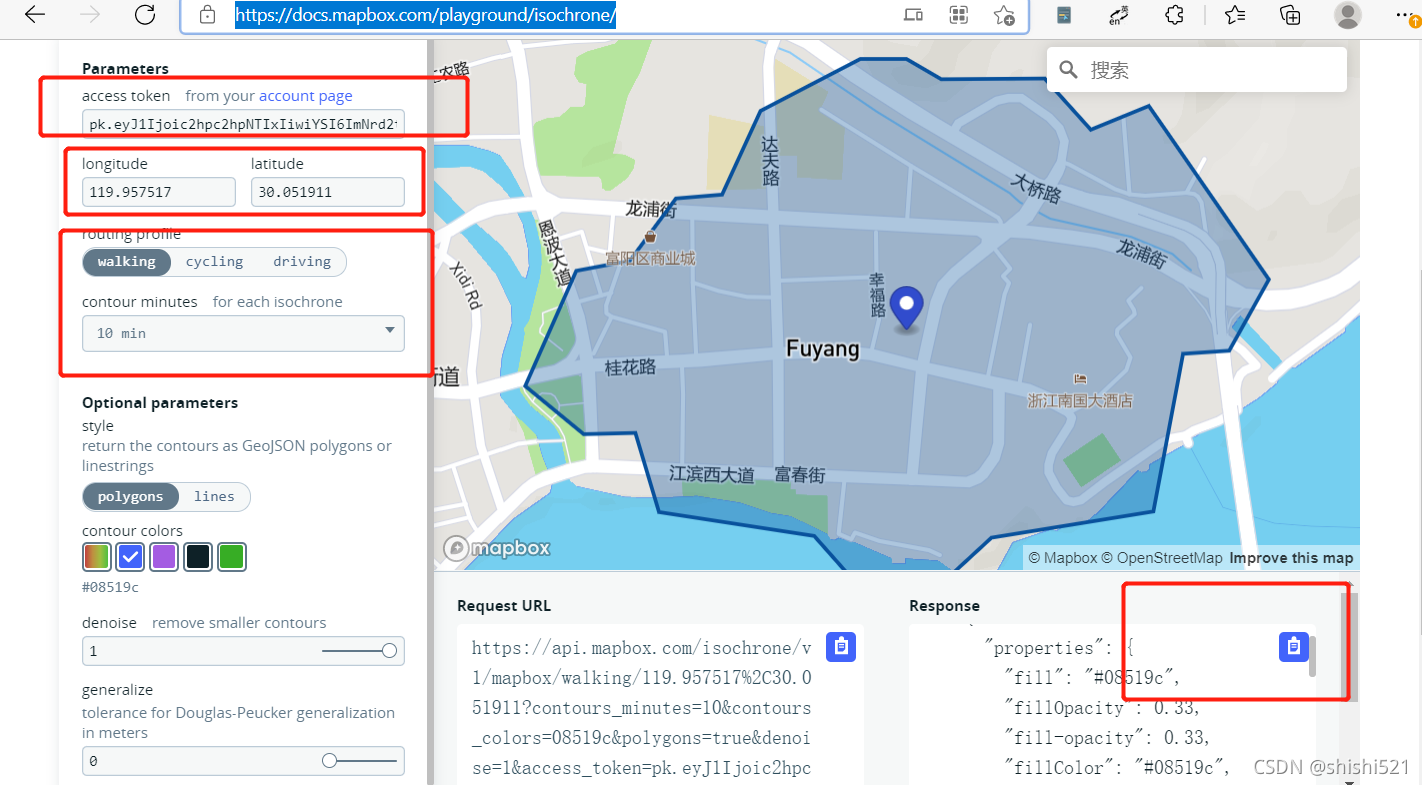Open the browser Settings and more menu
The width and height of the screenshot is (1422, 785).
tap(1406, 15)
